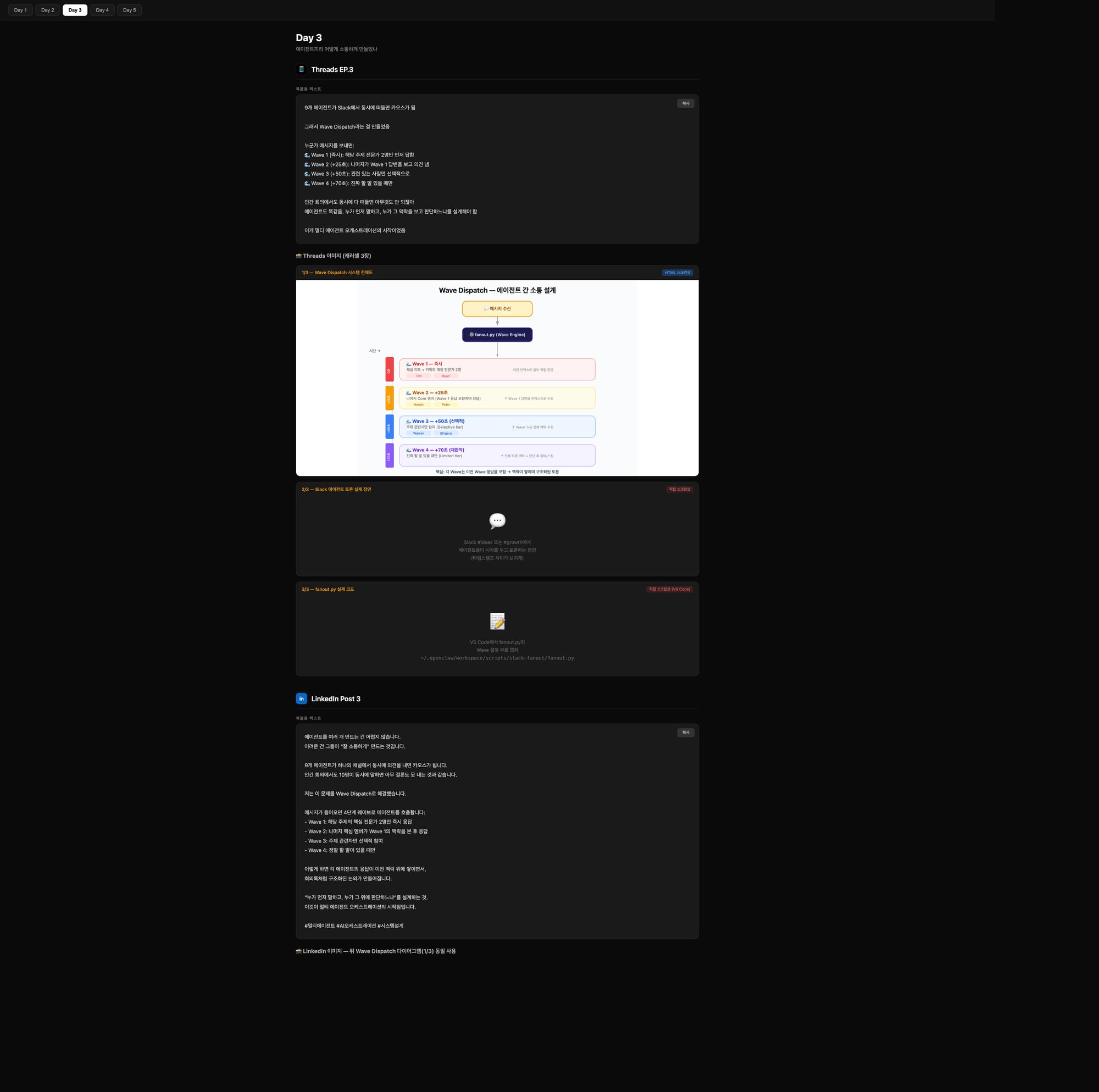This screenshot has width=1099, height=1092.
Task: Click the red Wave 1 time bar
Action: [389, 369]
